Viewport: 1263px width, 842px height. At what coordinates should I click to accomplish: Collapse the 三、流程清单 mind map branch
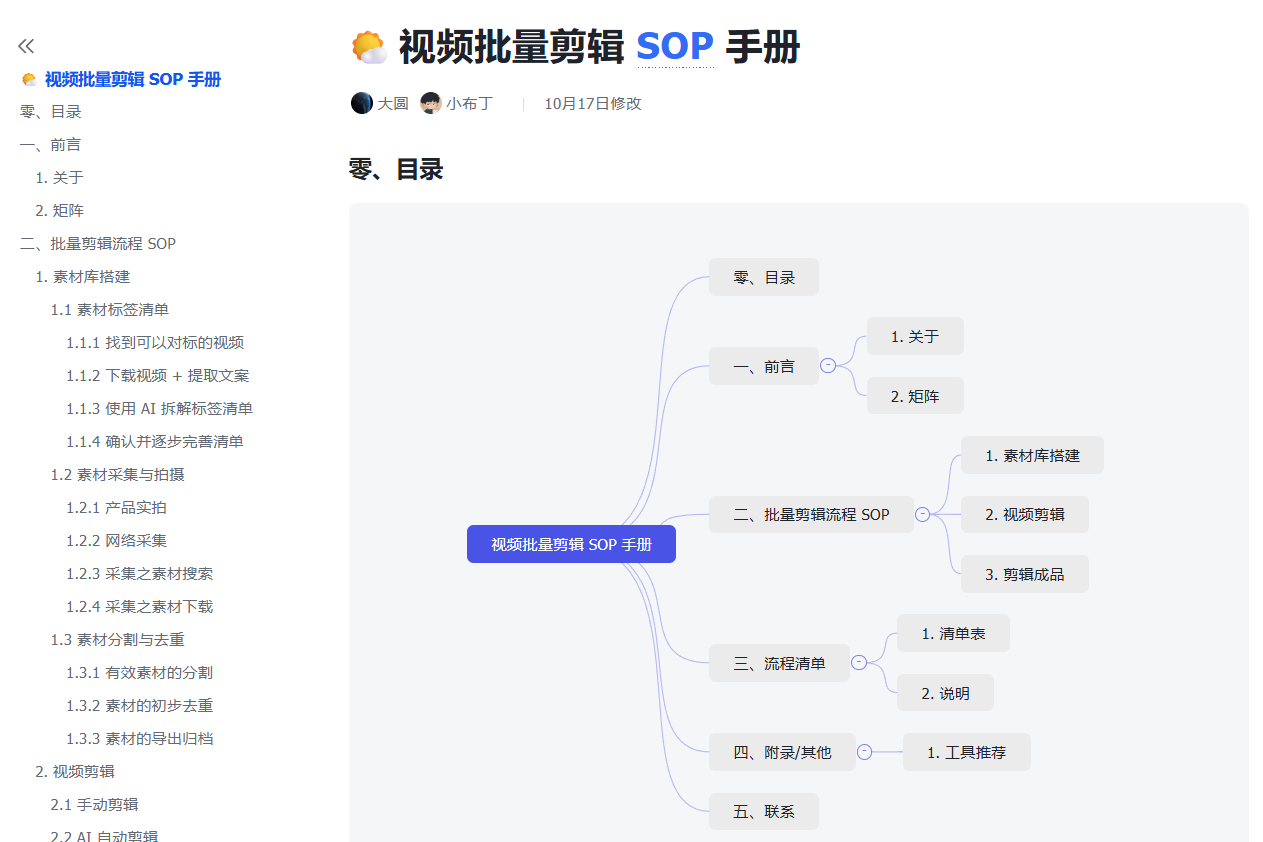point(858,662)
